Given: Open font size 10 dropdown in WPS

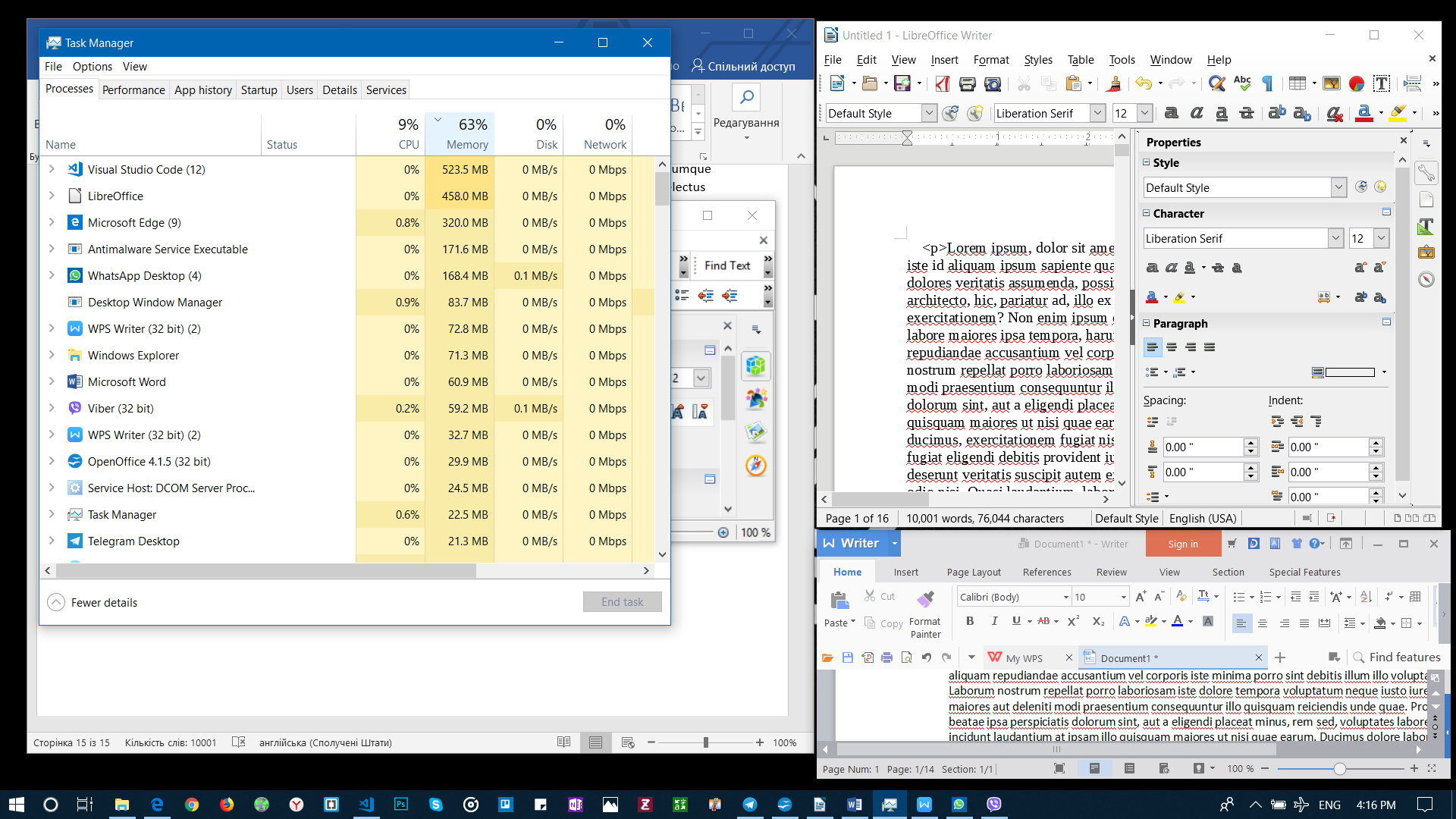Looking at the screenshot, I should 1123,597.
